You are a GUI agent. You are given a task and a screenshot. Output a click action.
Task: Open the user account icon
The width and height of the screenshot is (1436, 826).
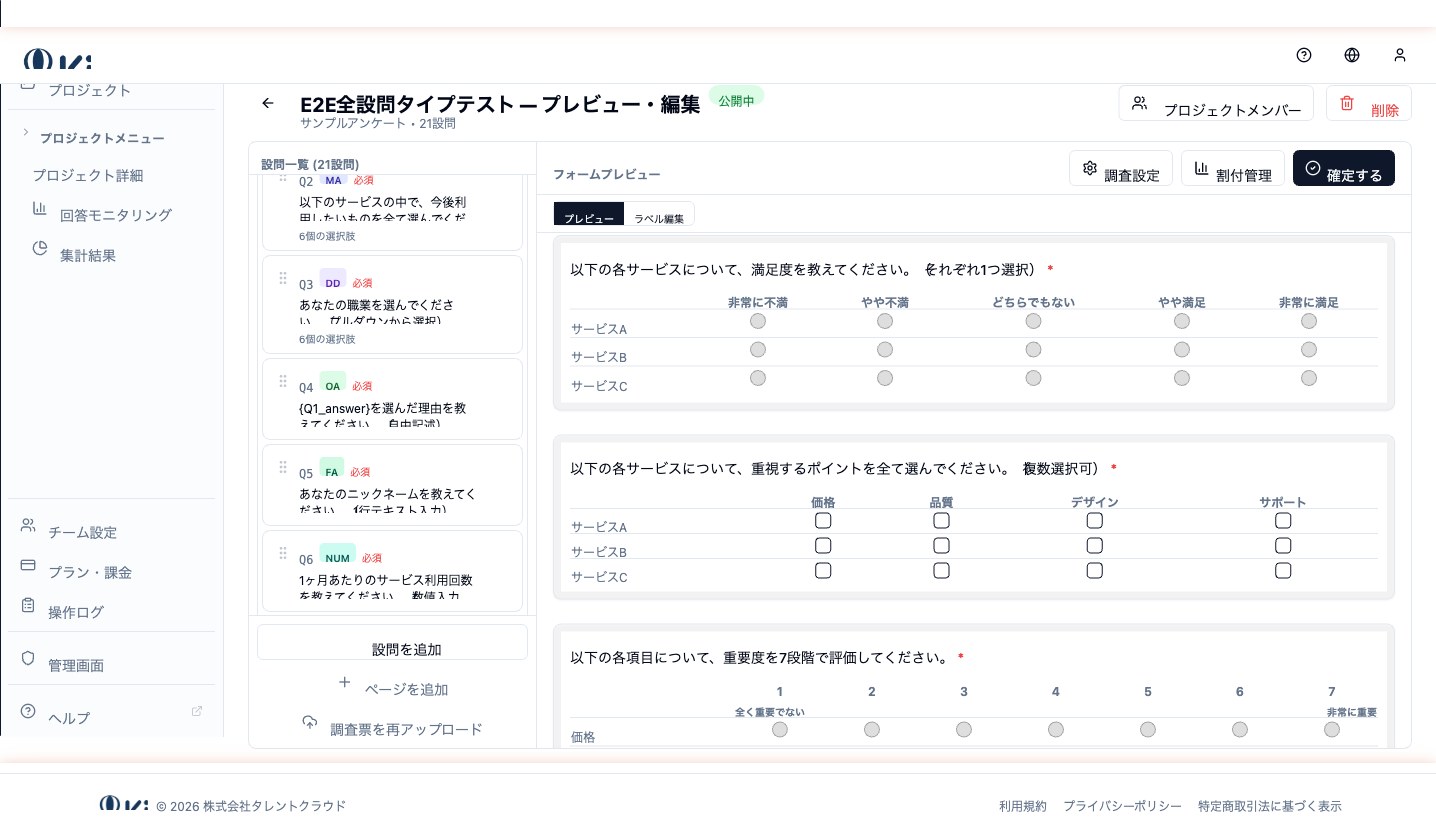(1399, 55)
